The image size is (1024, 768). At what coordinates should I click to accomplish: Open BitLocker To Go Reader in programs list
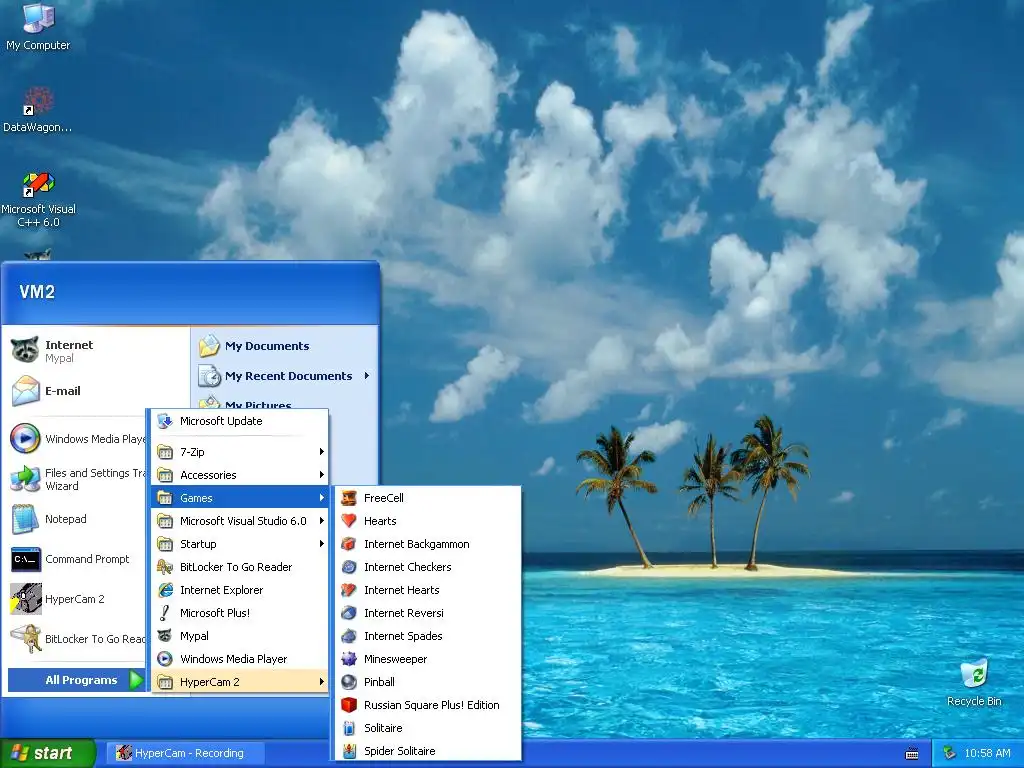(239, 567)
